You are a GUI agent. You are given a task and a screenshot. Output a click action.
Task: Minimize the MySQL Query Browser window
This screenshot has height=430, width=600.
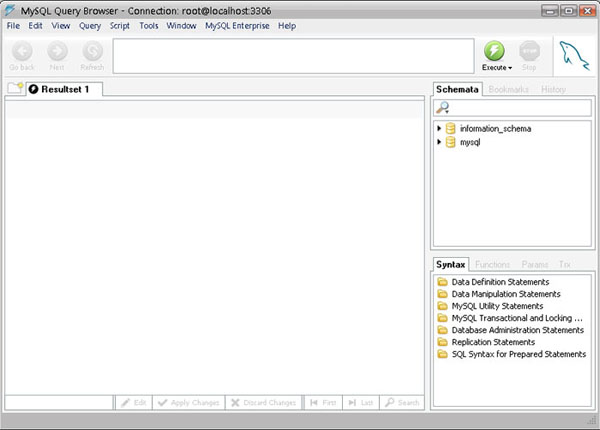(550, 11)
